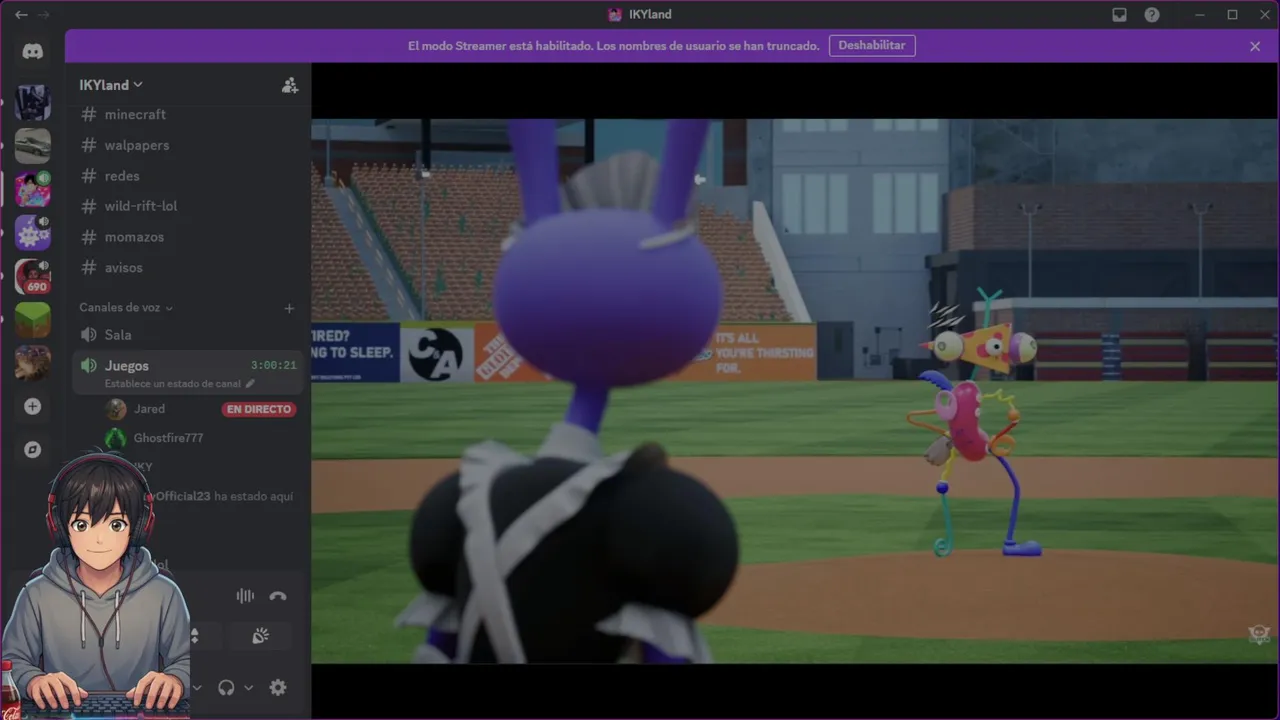The width and height of the screenshot is (1280, 720).
Task: Toggle deafen with the headphones icon
Action: click(x=226, y=687)
